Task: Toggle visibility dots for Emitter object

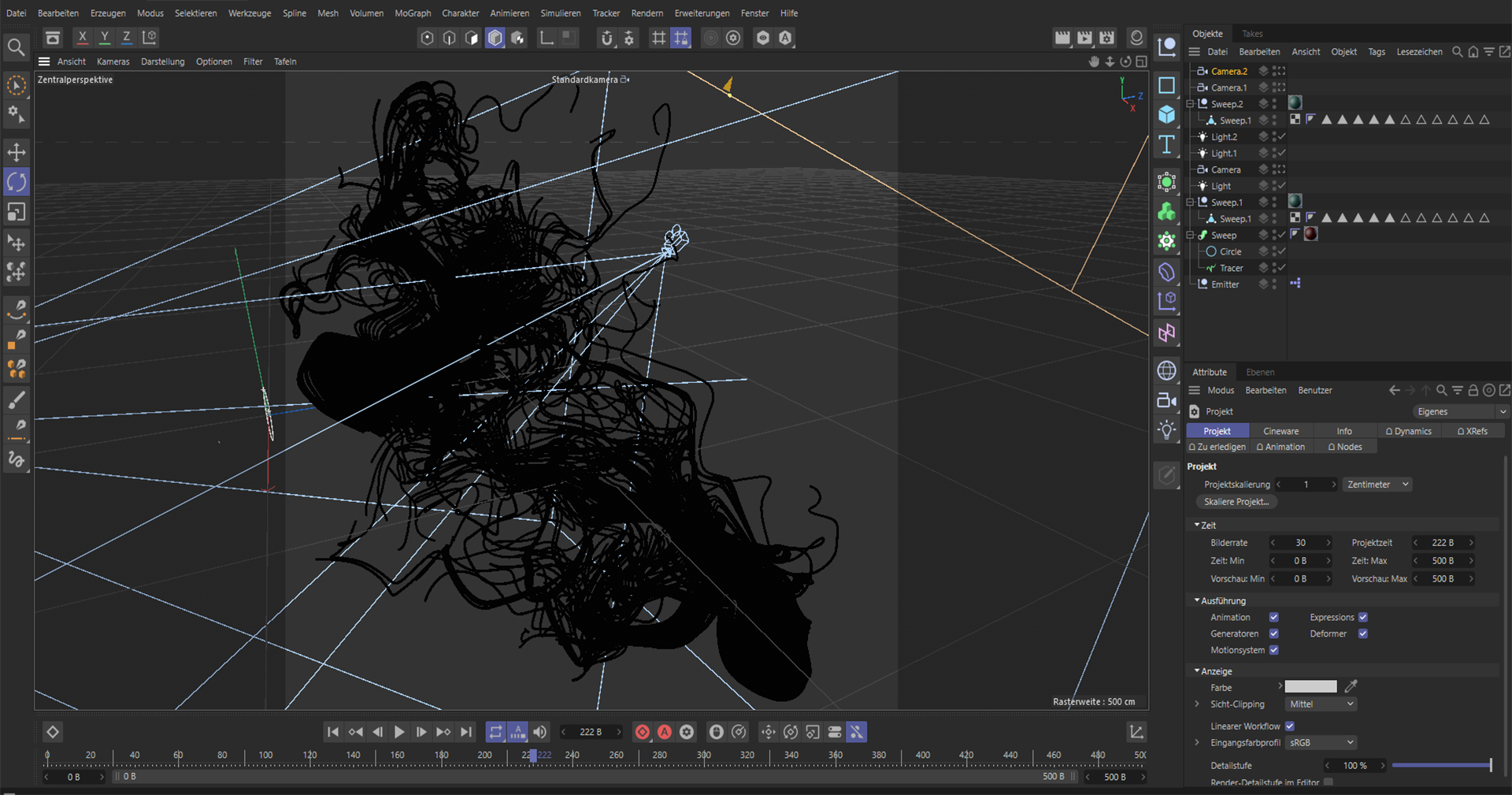Action: [x=1274, y=284]
